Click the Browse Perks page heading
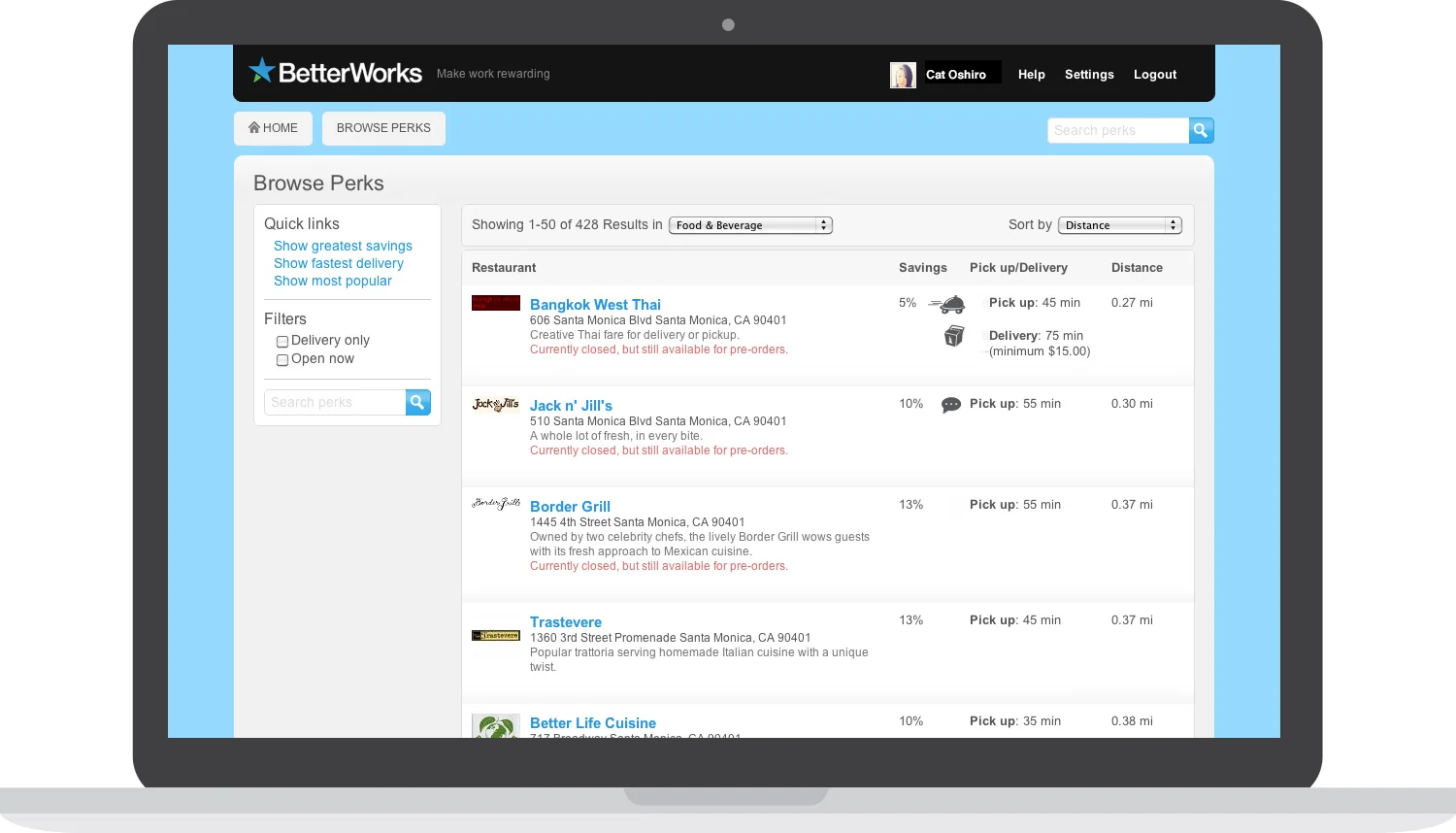The height and width of the screenshot is (833, 1456). pyautogui.click(x=318, y=183)
